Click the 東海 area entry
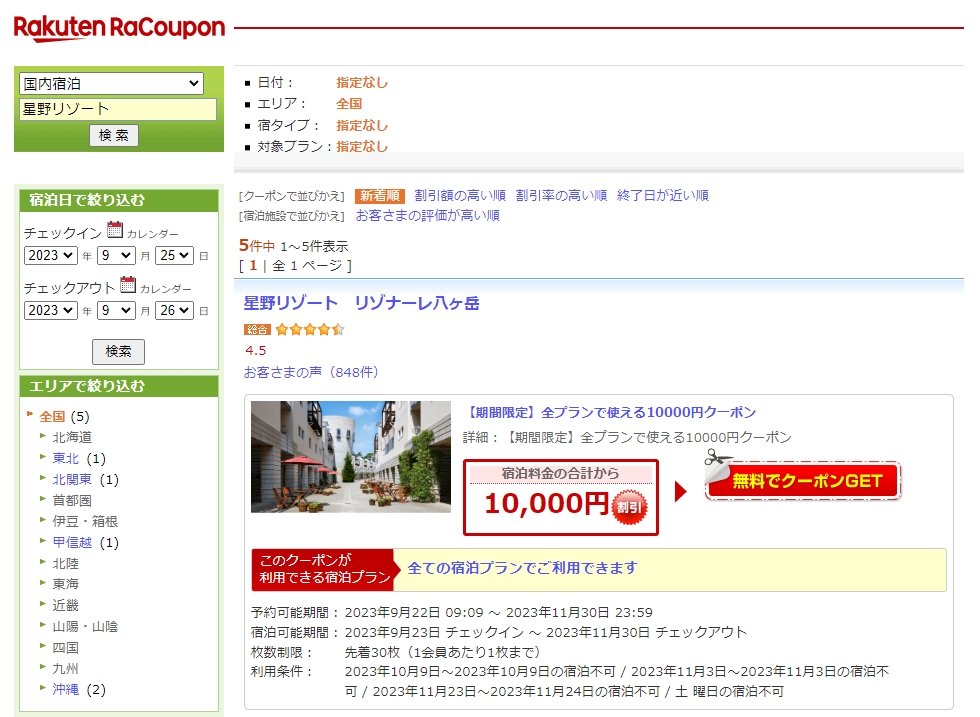This screenshot has height=717, width=980. [x=66, y=584]
